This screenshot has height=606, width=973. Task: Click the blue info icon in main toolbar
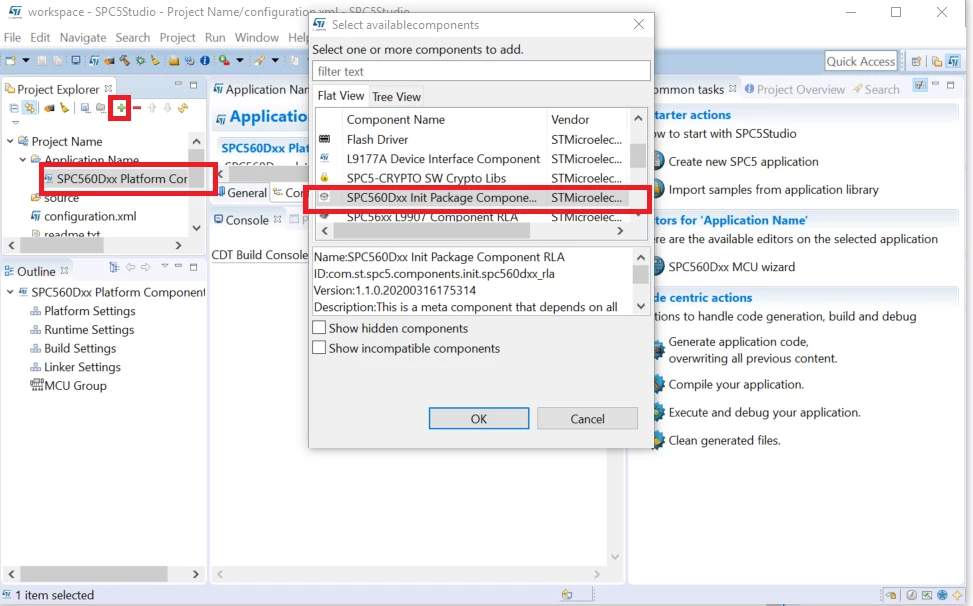click(205, 61)
